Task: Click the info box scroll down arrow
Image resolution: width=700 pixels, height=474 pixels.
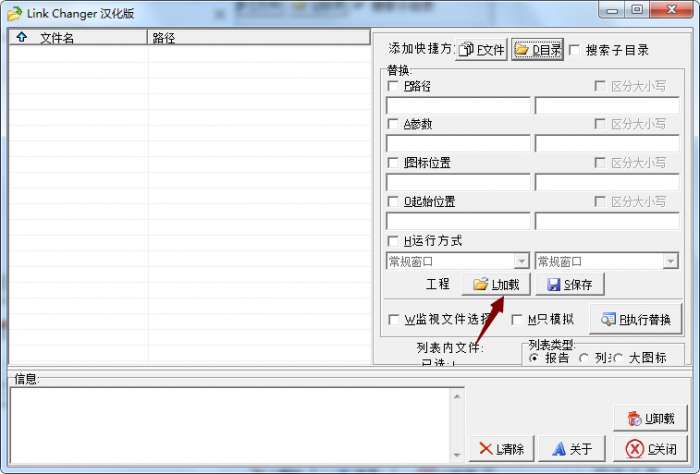Action: 457,455
